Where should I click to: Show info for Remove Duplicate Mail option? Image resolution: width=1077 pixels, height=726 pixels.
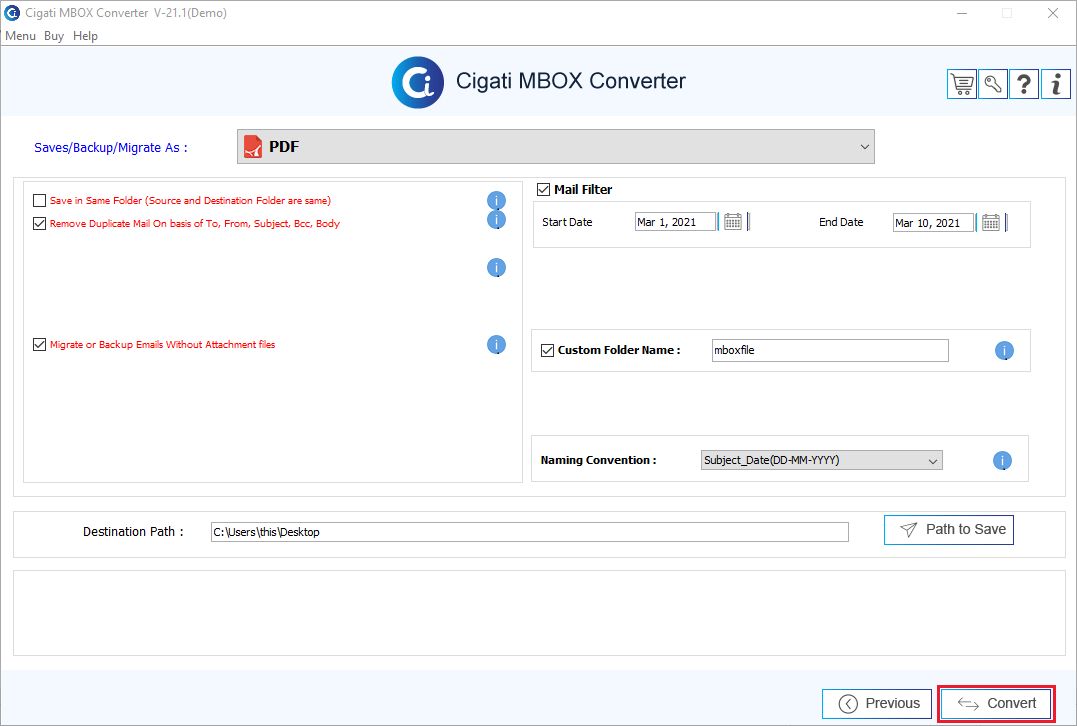pyautogui.click(x=497, y=220)
